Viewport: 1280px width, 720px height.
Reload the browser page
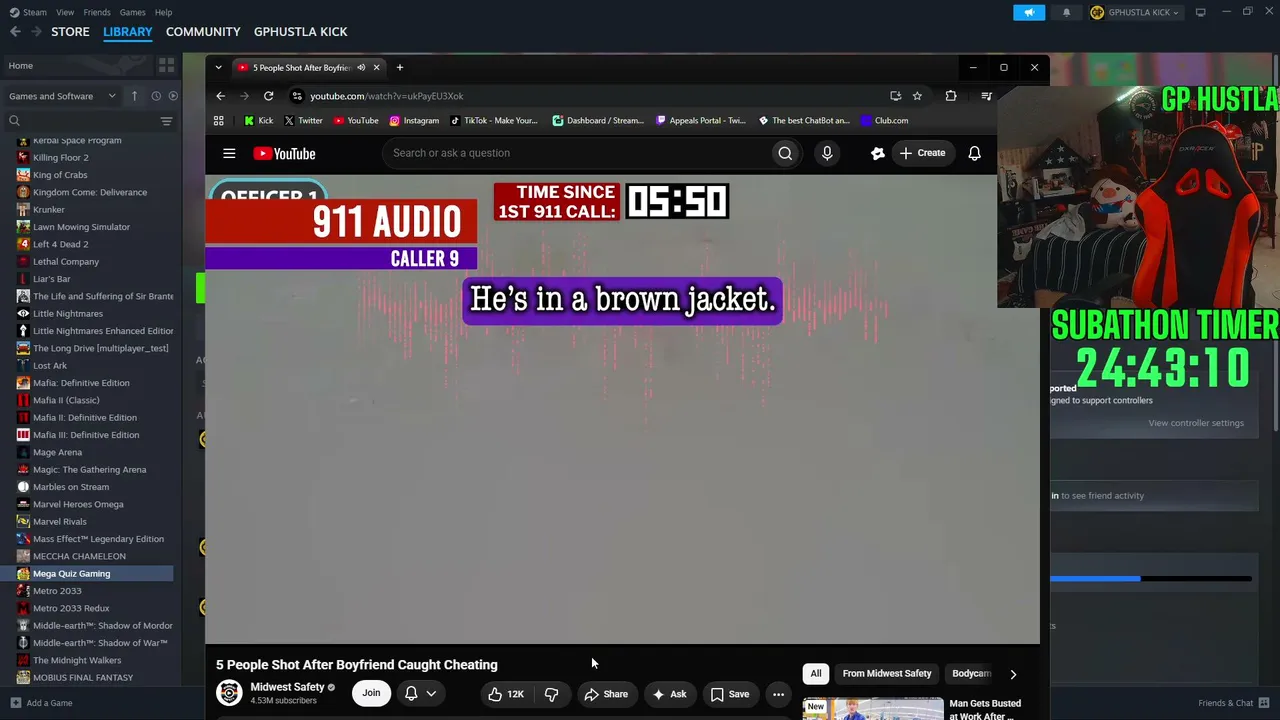(268, 96)
